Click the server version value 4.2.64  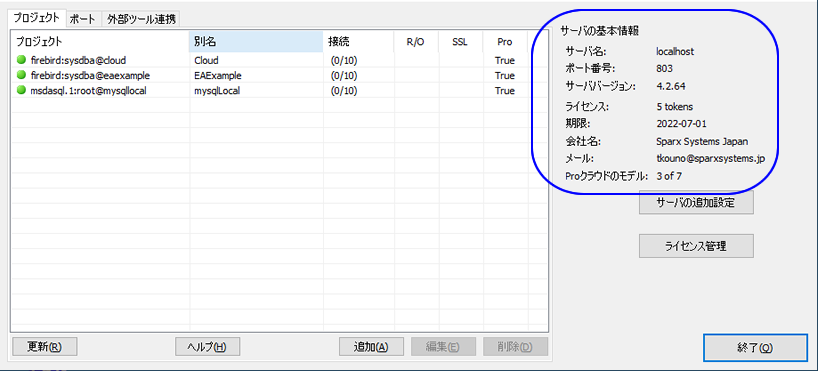[x=671, y=86]
